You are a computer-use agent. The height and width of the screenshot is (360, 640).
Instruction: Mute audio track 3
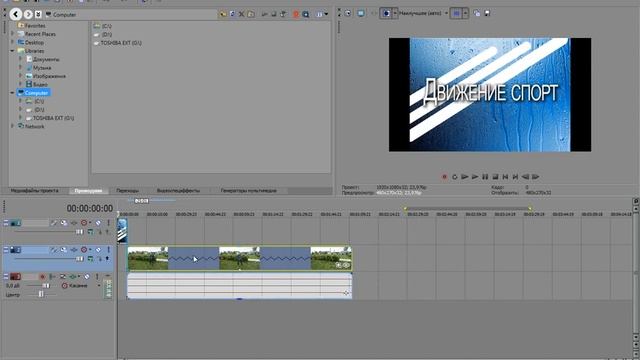pyautogui.click(x=87, y=277)
